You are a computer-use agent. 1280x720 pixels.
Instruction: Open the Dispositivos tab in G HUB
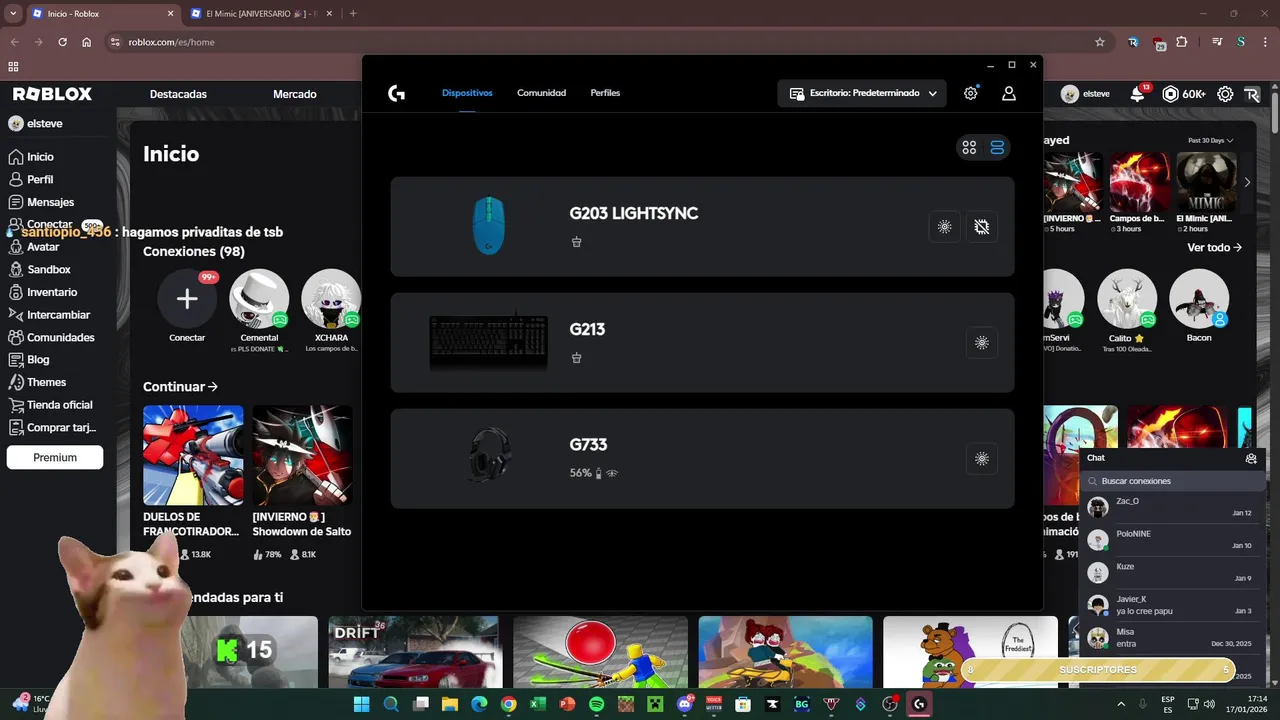click(467, 93)
